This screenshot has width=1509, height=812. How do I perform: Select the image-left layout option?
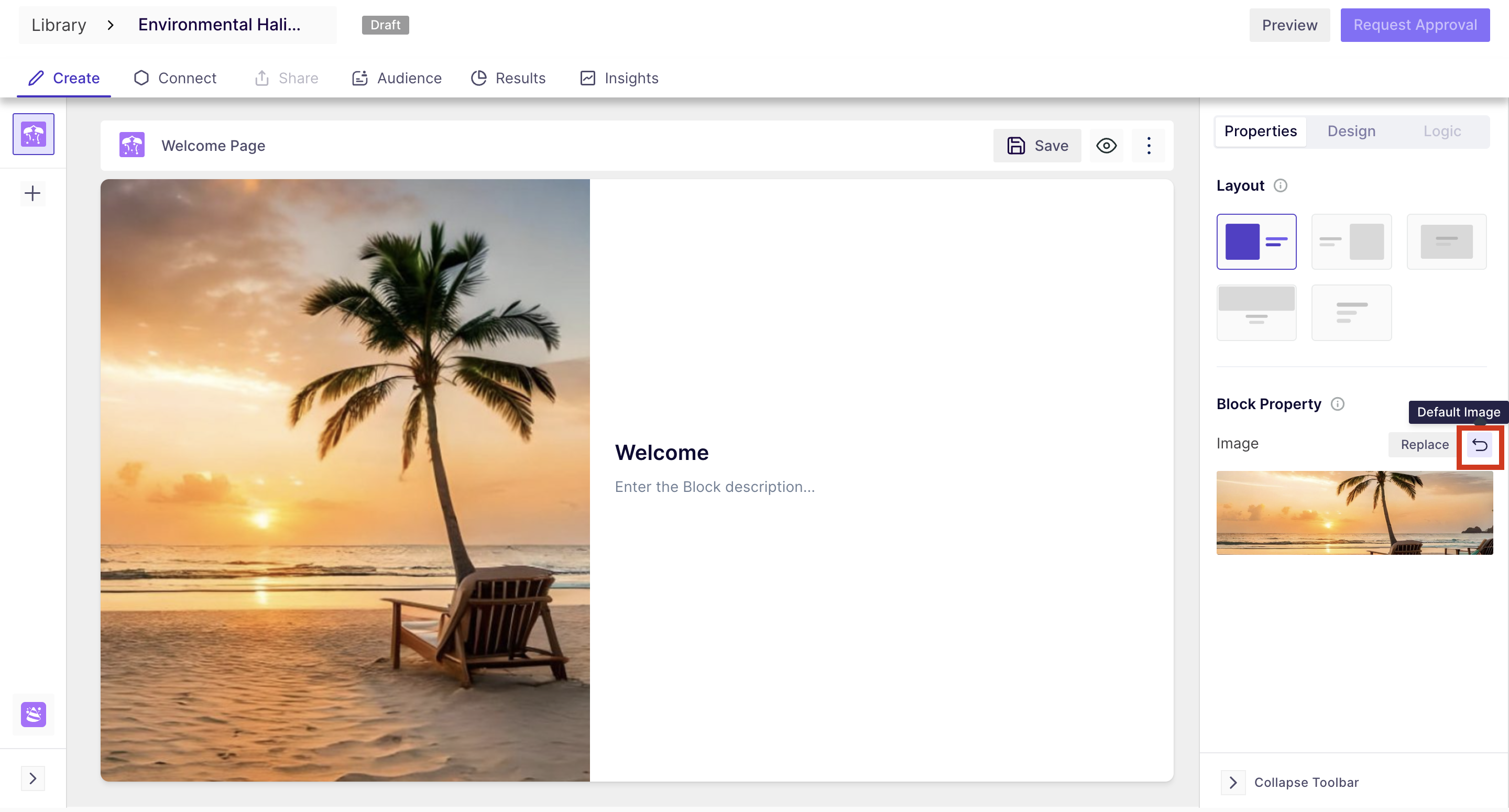pos(1256,242)
